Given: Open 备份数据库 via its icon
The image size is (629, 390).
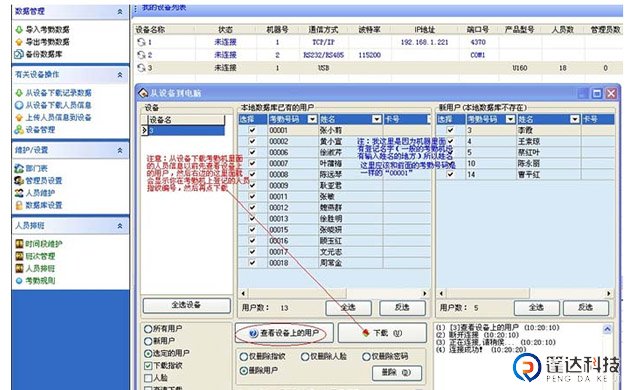Looking at the screenshot, I should [x=19, y=54].
